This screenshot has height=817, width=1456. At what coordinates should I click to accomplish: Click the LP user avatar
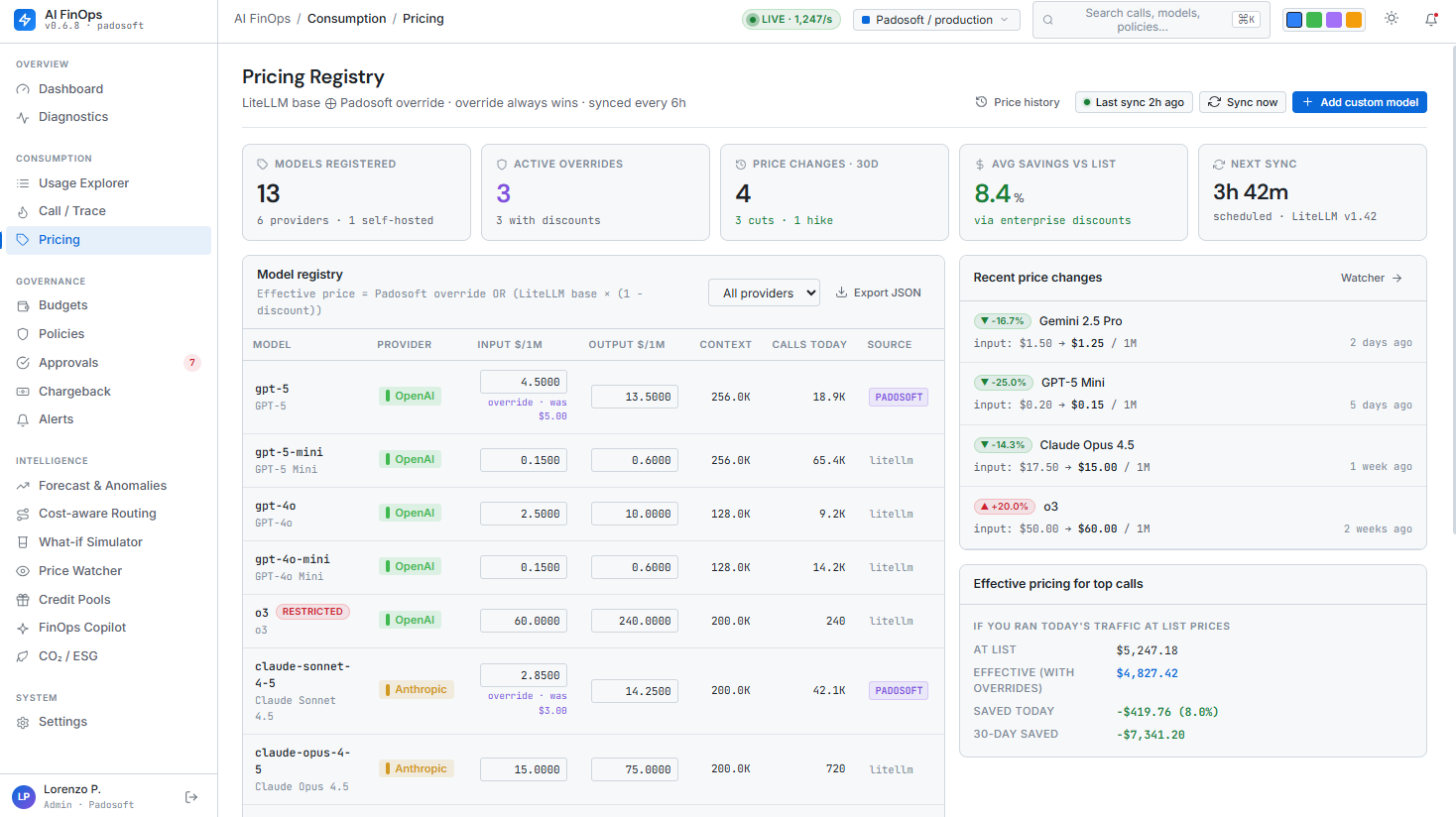coord(24,796)
